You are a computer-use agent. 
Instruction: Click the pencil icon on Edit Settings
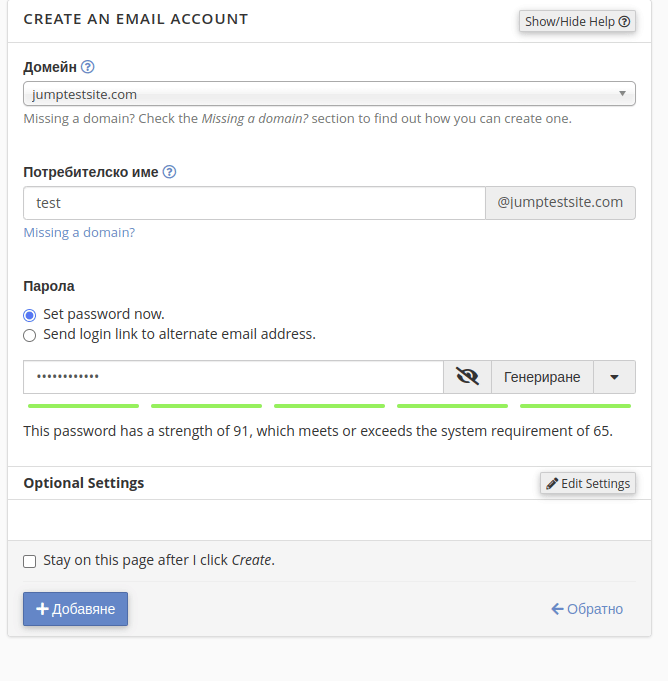click(552, 483)
